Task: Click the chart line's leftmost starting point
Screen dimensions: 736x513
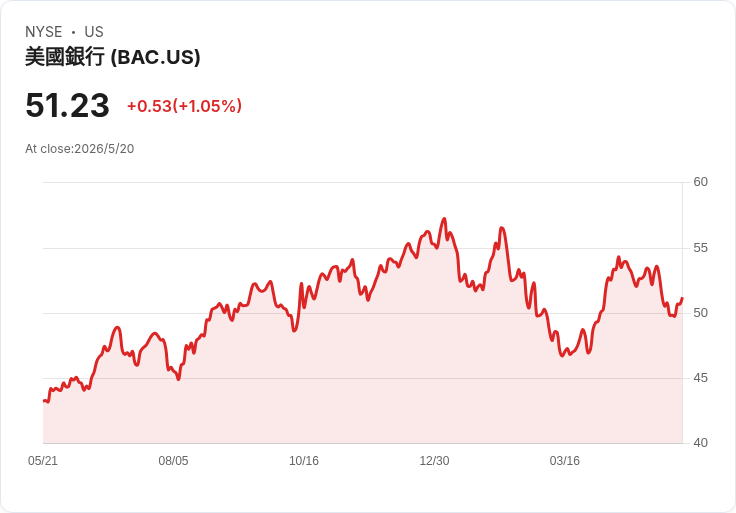Action: tap(44, 401)
